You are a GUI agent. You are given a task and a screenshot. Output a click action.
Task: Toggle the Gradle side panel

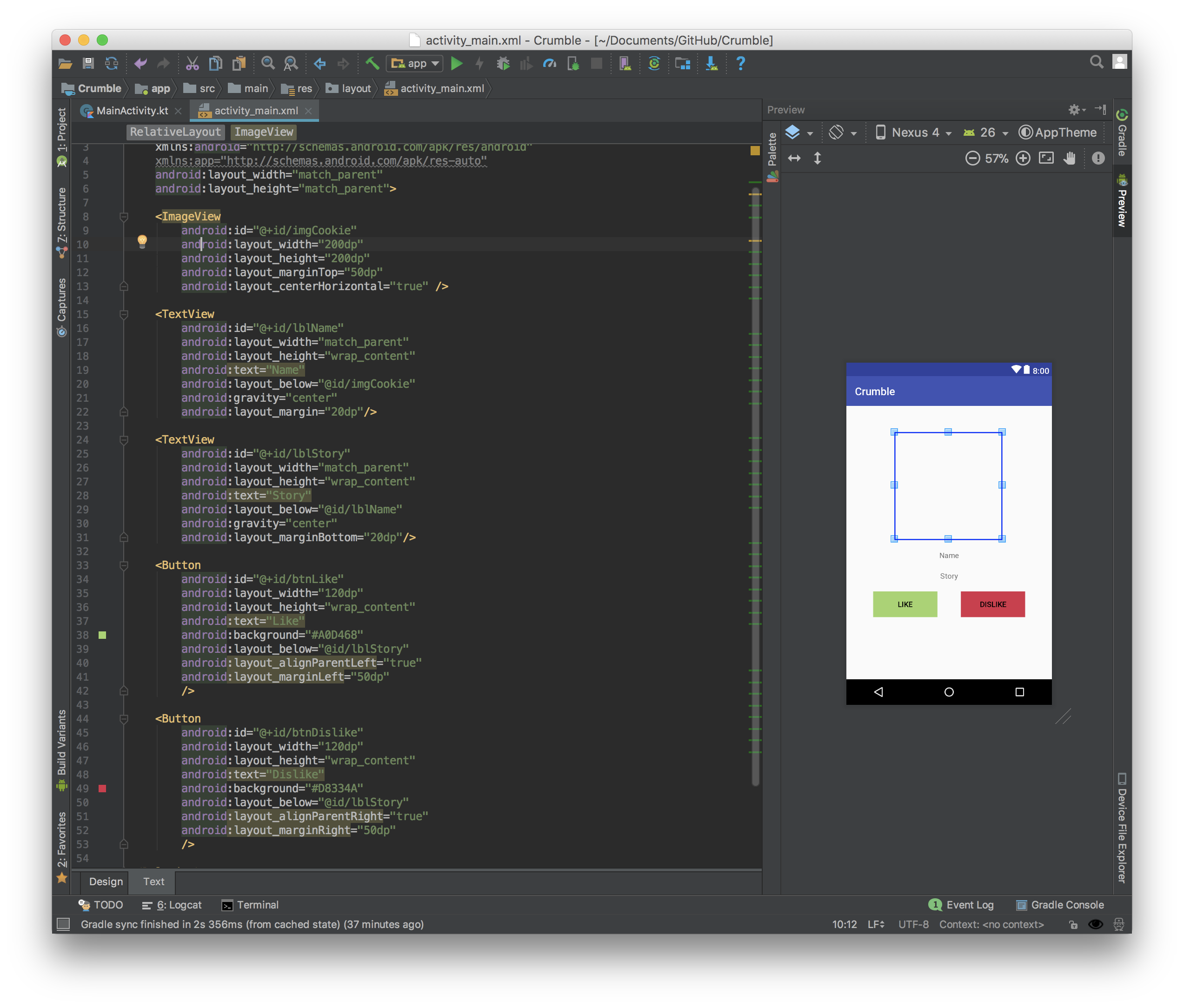tap(1122, 133)
